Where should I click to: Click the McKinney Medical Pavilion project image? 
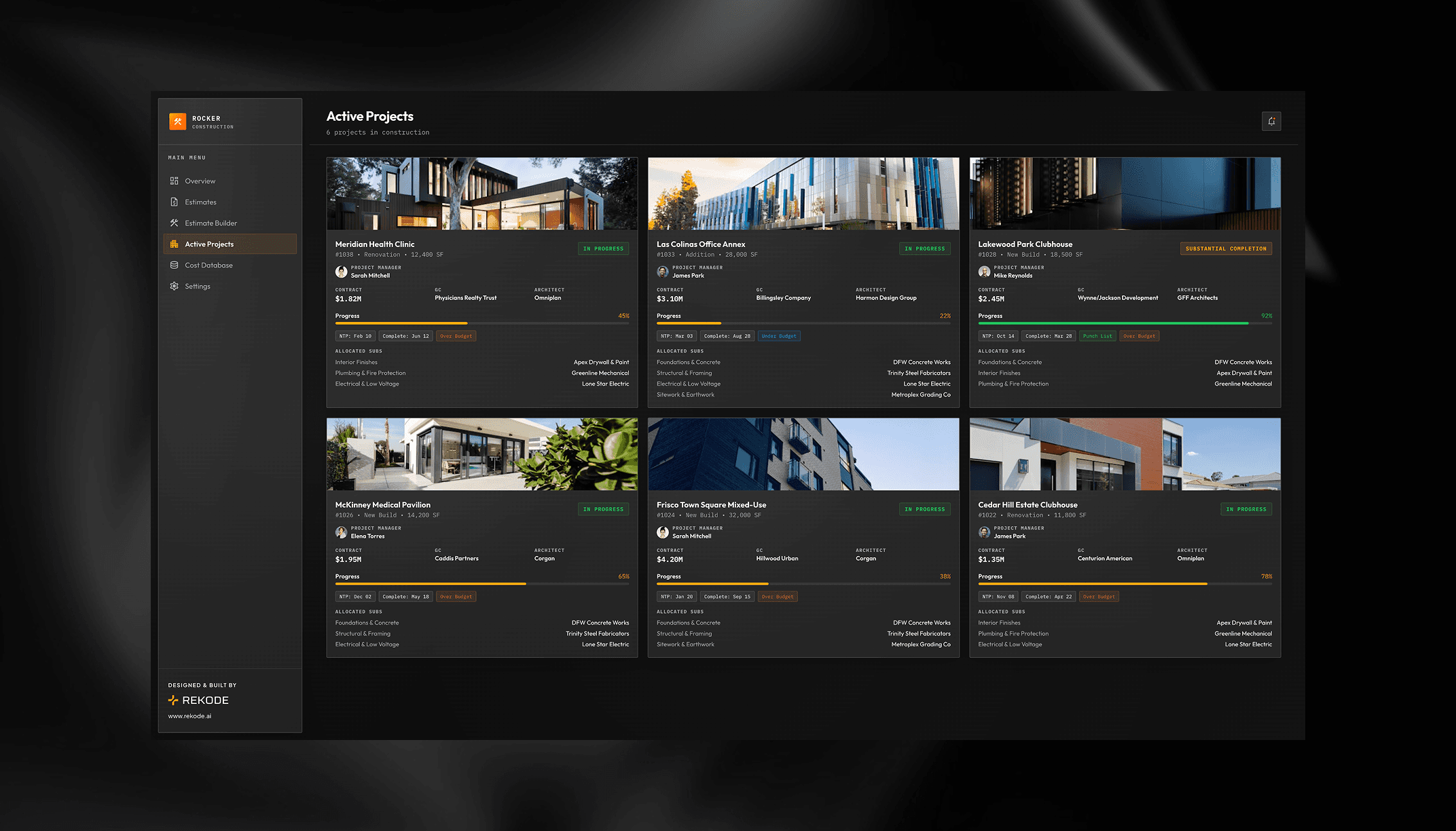(482, 454)
